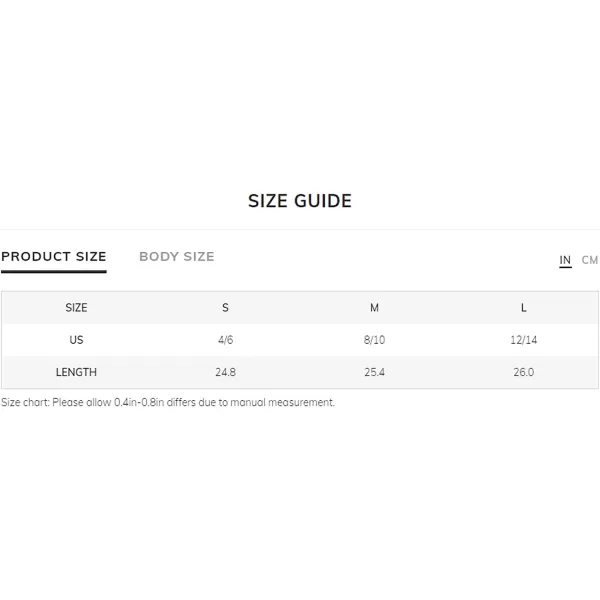This screenshot has width=600, height=600.
Task: Click the LENGTH row label
Action: pos(76,372)
